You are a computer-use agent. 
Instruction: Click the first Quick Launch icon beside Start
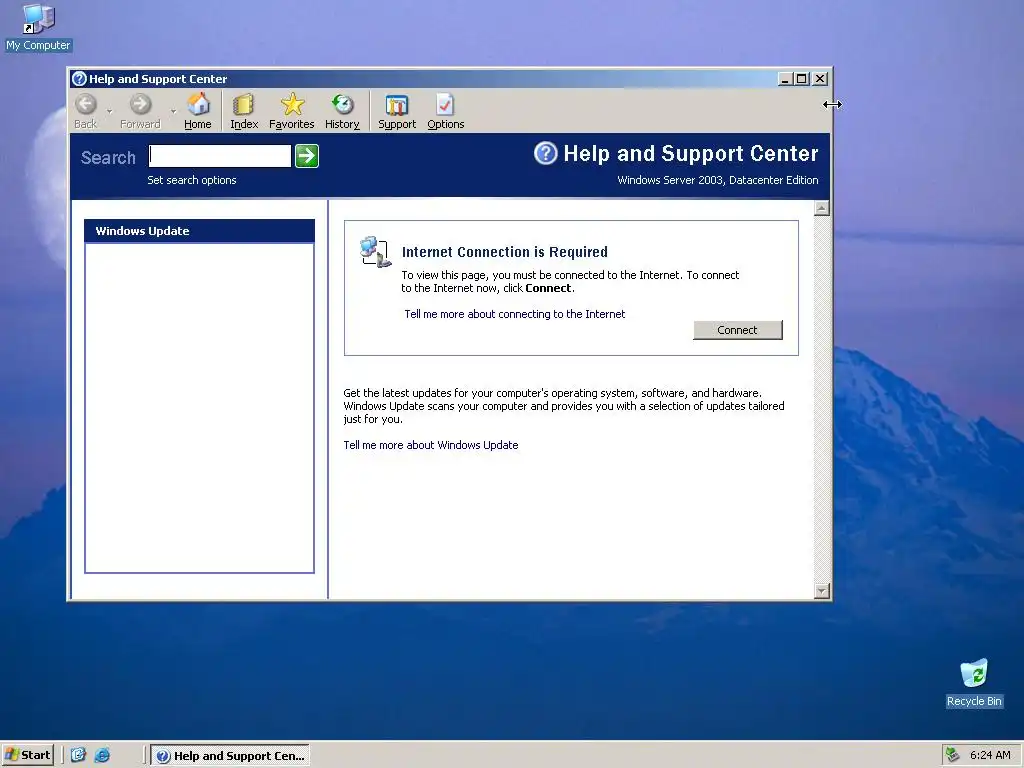pyautogui.click(x=78, y=755)
